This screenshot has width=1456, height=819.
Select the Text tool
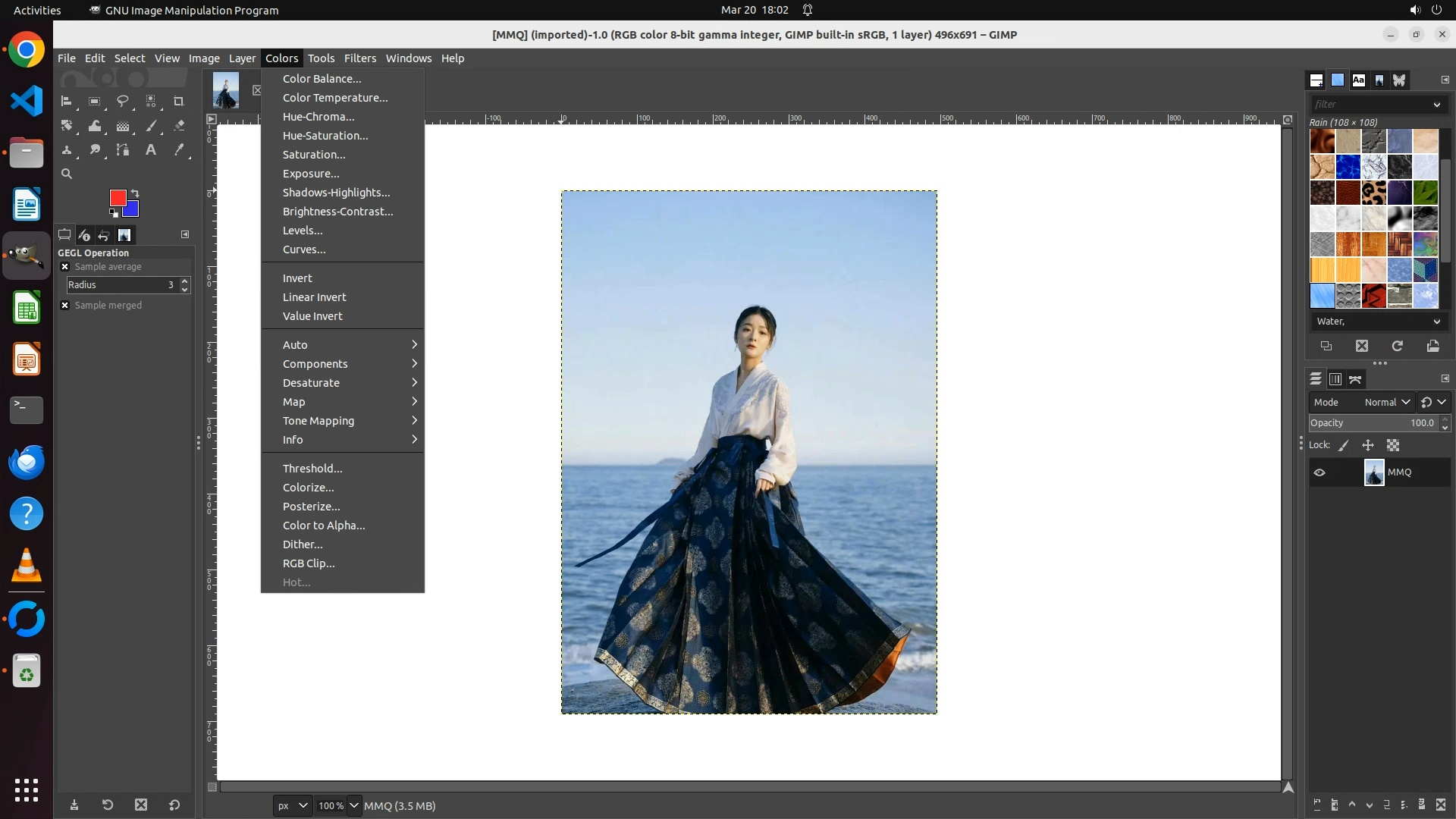pos(150,150)
